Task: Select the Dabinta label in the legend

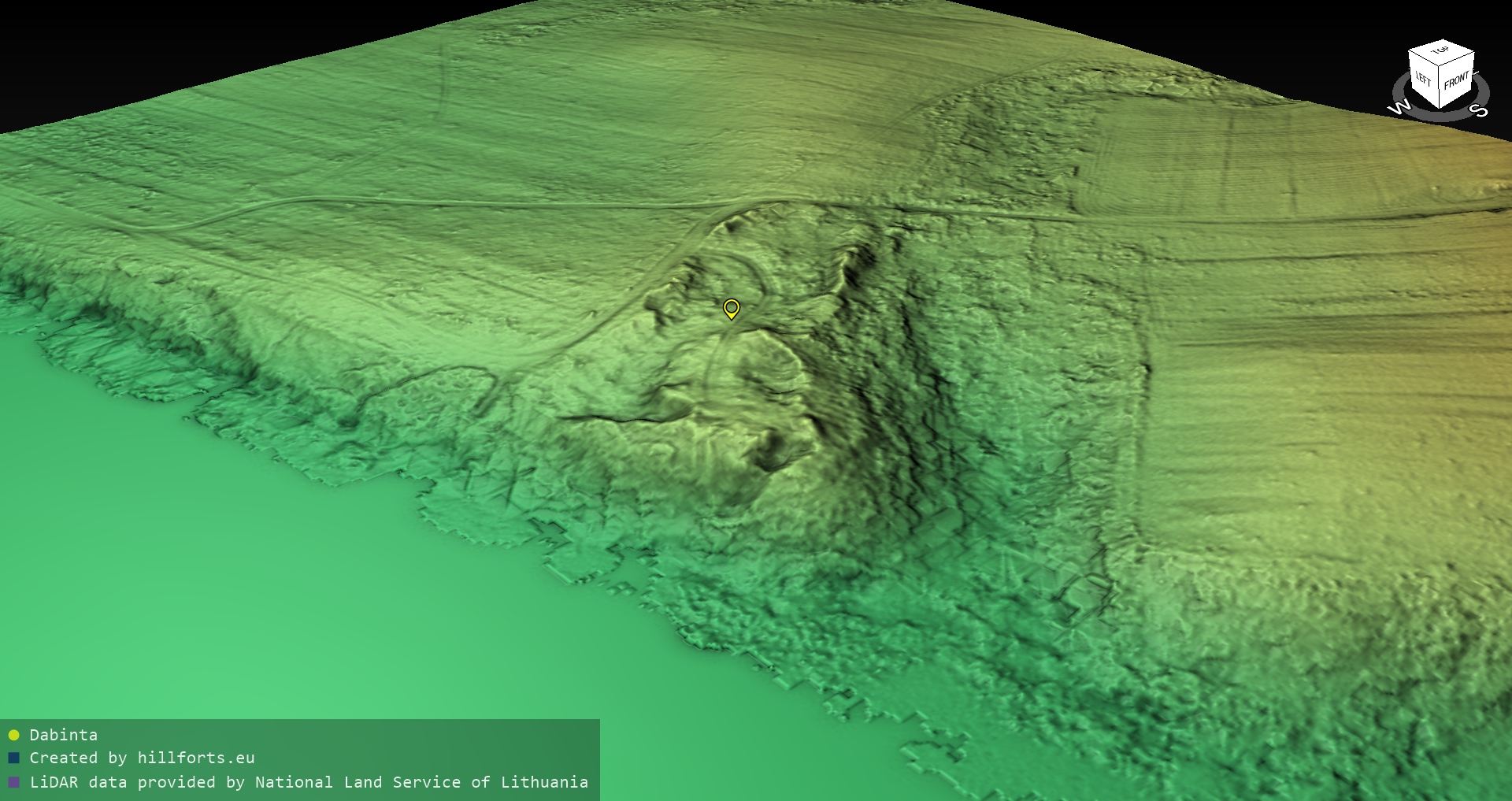Action: [x=64, y=735]
